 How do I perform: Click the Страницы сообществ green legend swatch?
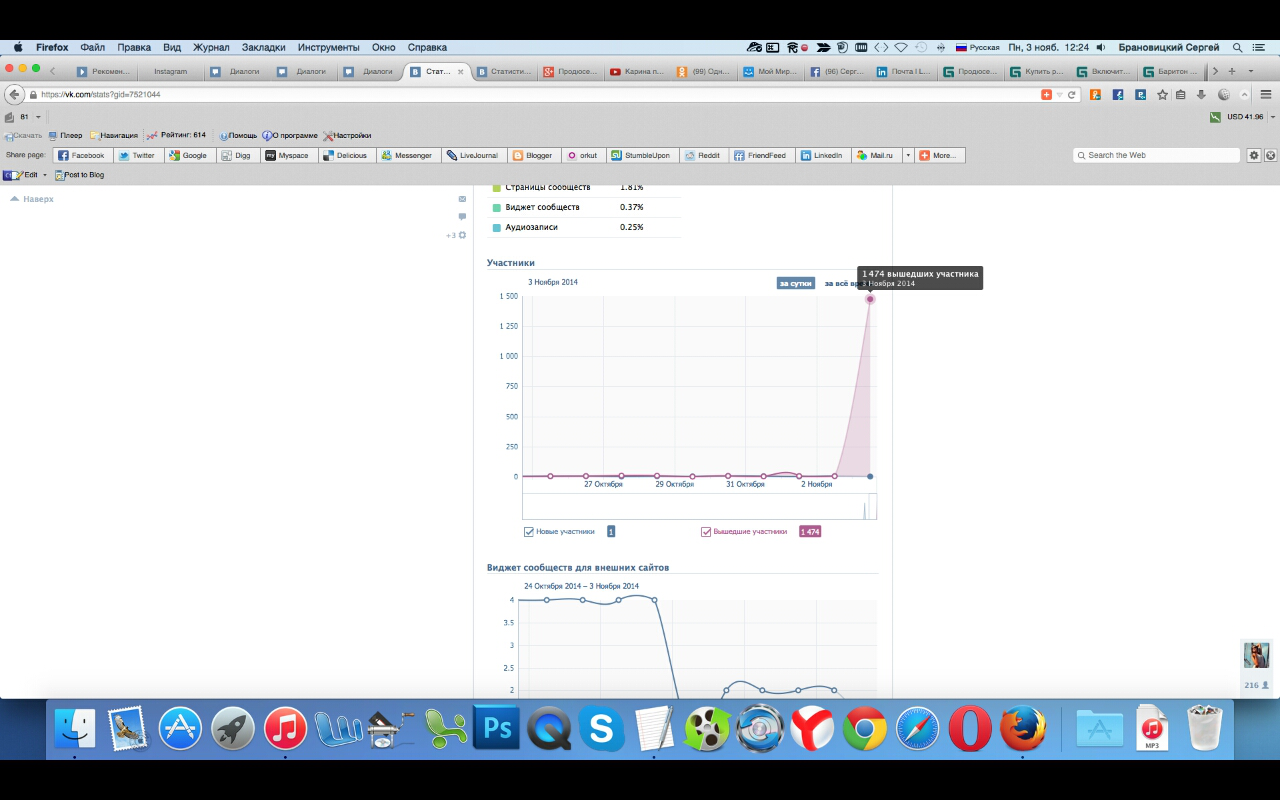click(x=497, y=188)
